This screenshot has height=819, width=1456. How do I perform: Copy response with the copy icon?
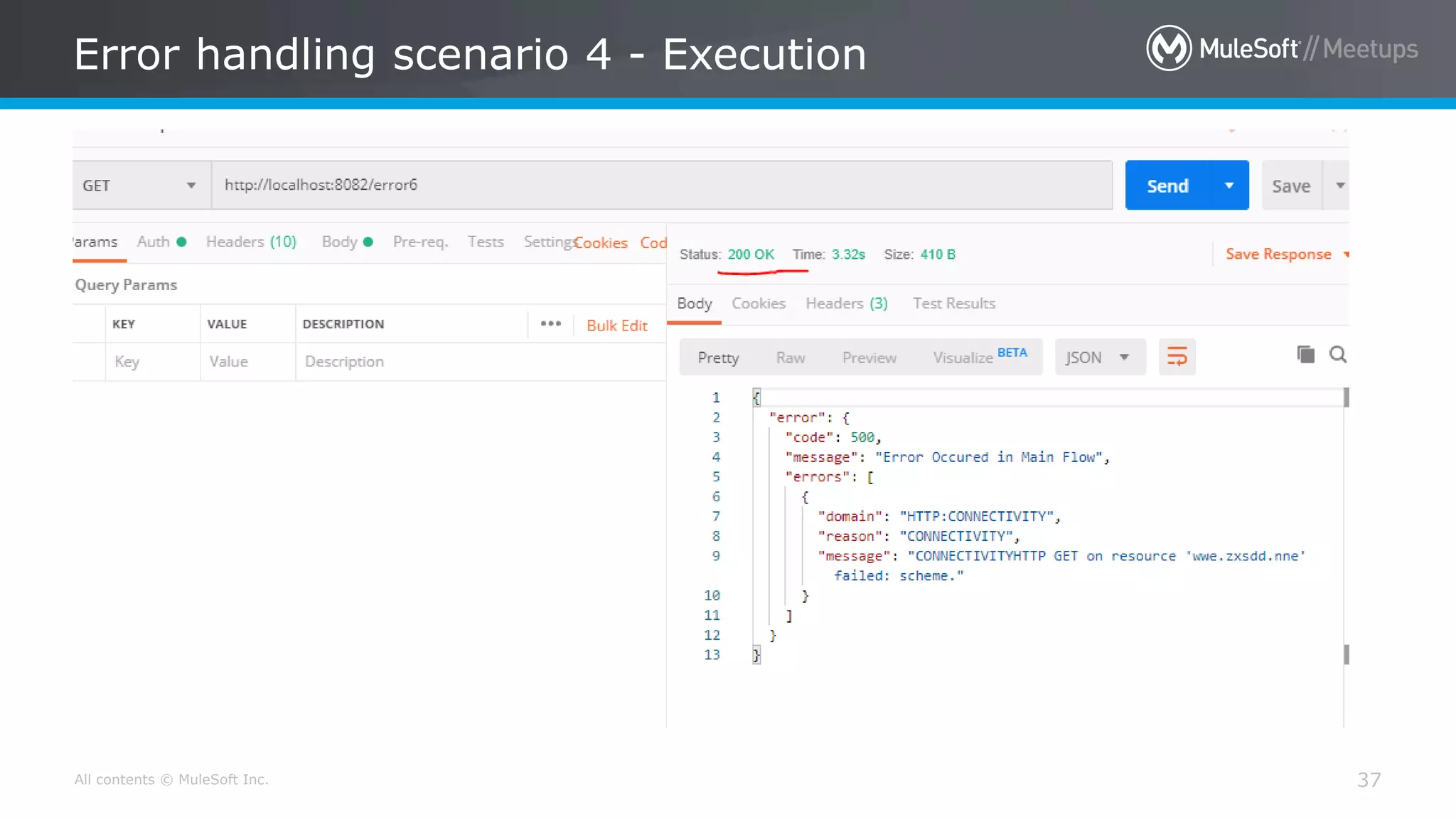(x=1305, y=354)
